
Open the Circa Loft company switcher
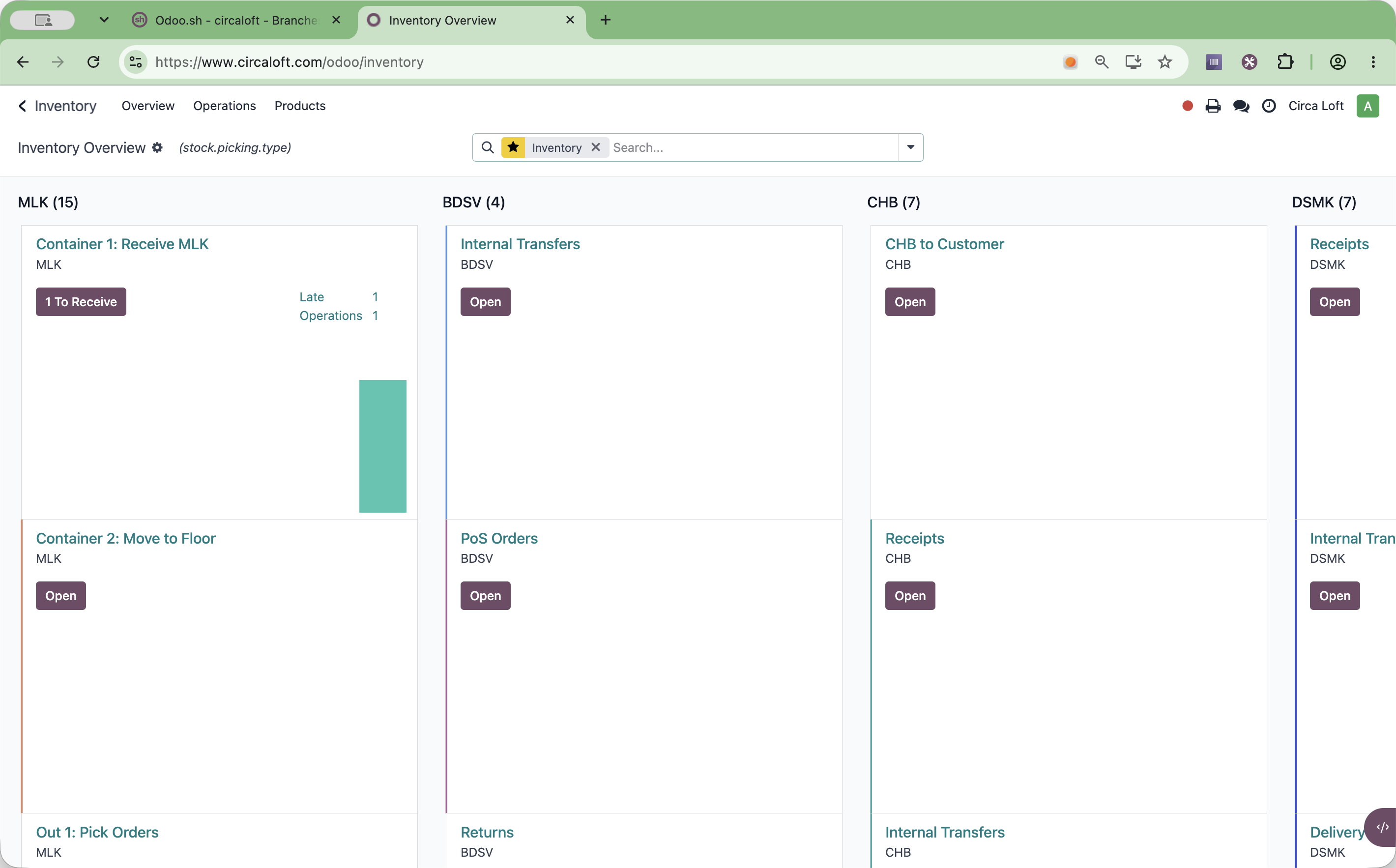(1316, 106)
